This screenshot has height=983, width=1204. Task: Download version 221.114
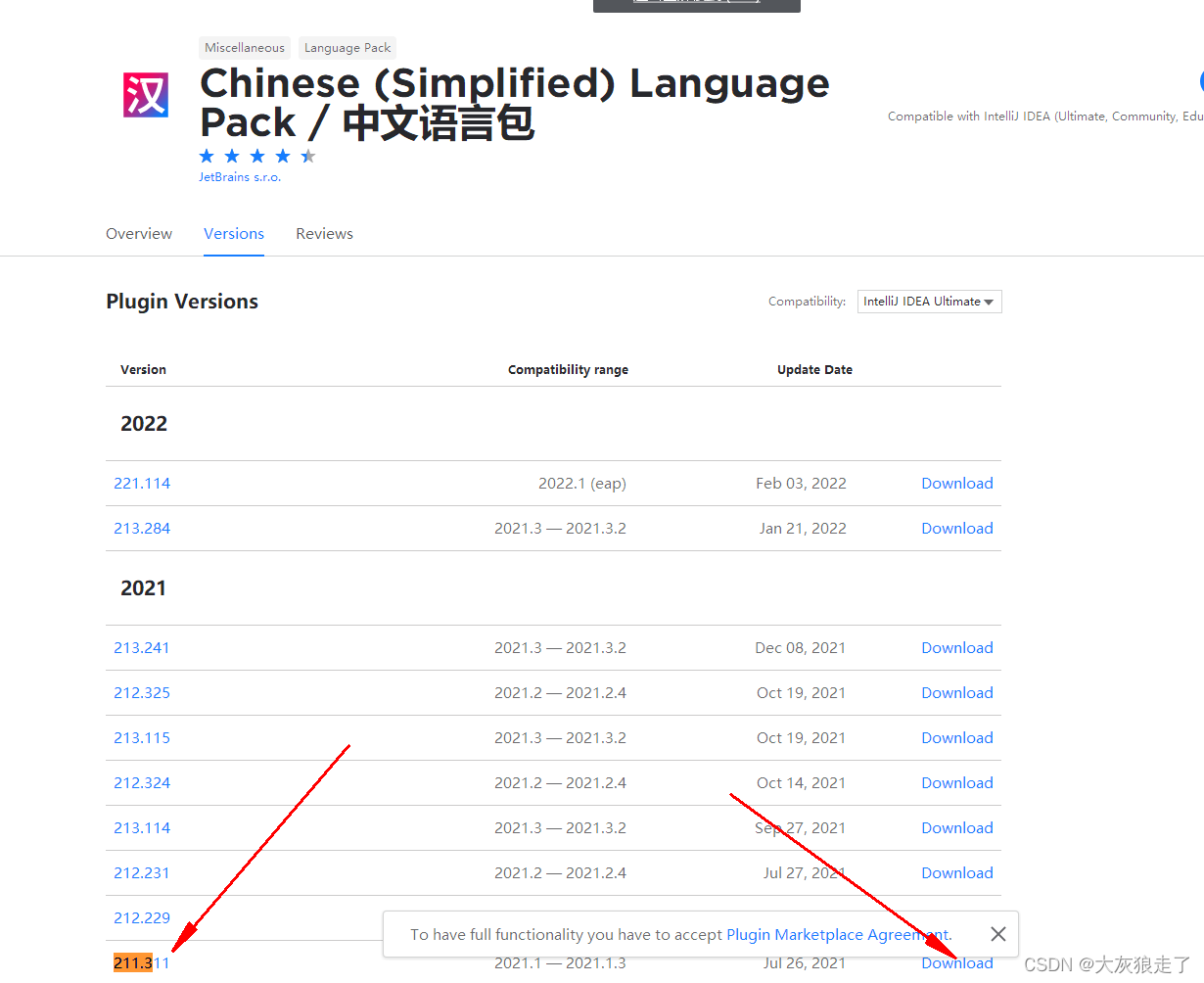pyautogui.click(x=957, y=484)
